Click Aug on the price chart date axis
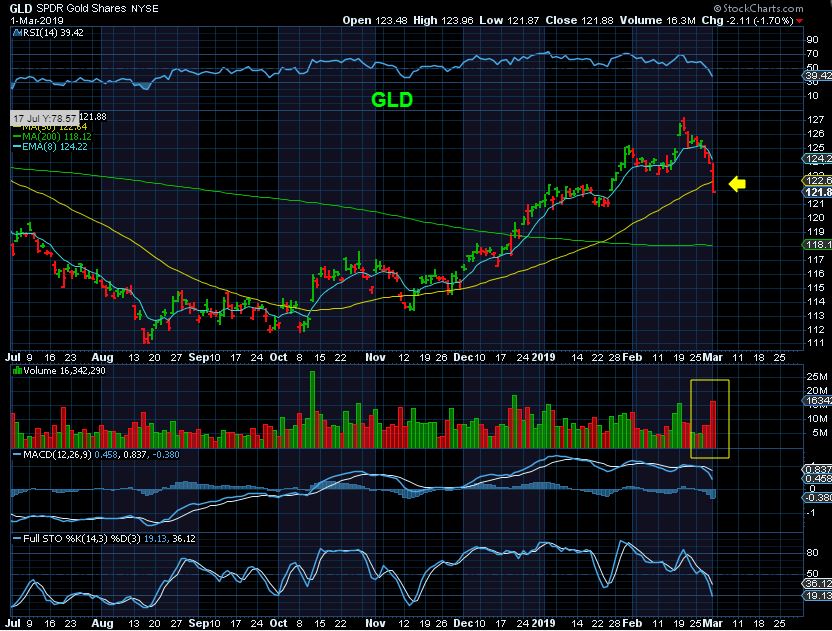Viewport: 832px width, 631px height. click(102, 357)
